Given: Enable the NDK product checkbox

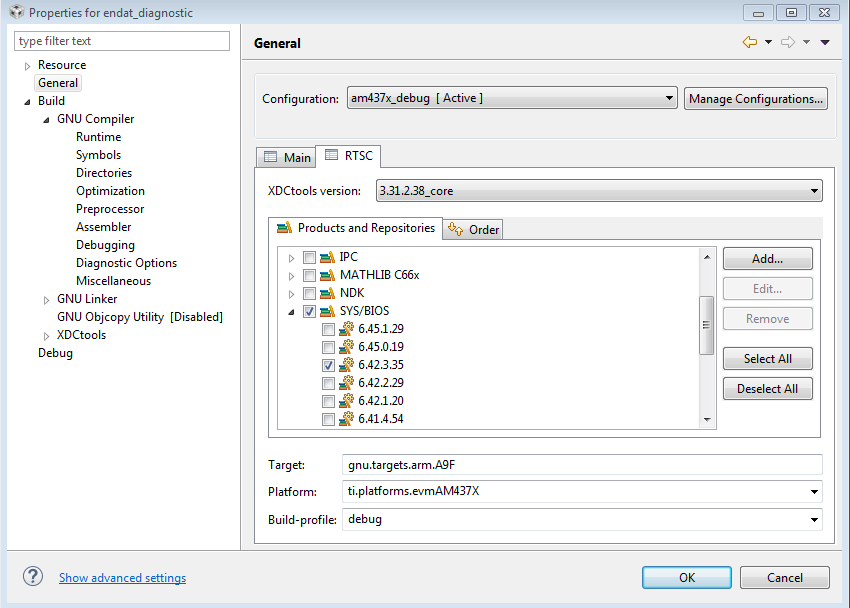Looking at the screenshot, I should pyautogui.click(x=310, y=293).
